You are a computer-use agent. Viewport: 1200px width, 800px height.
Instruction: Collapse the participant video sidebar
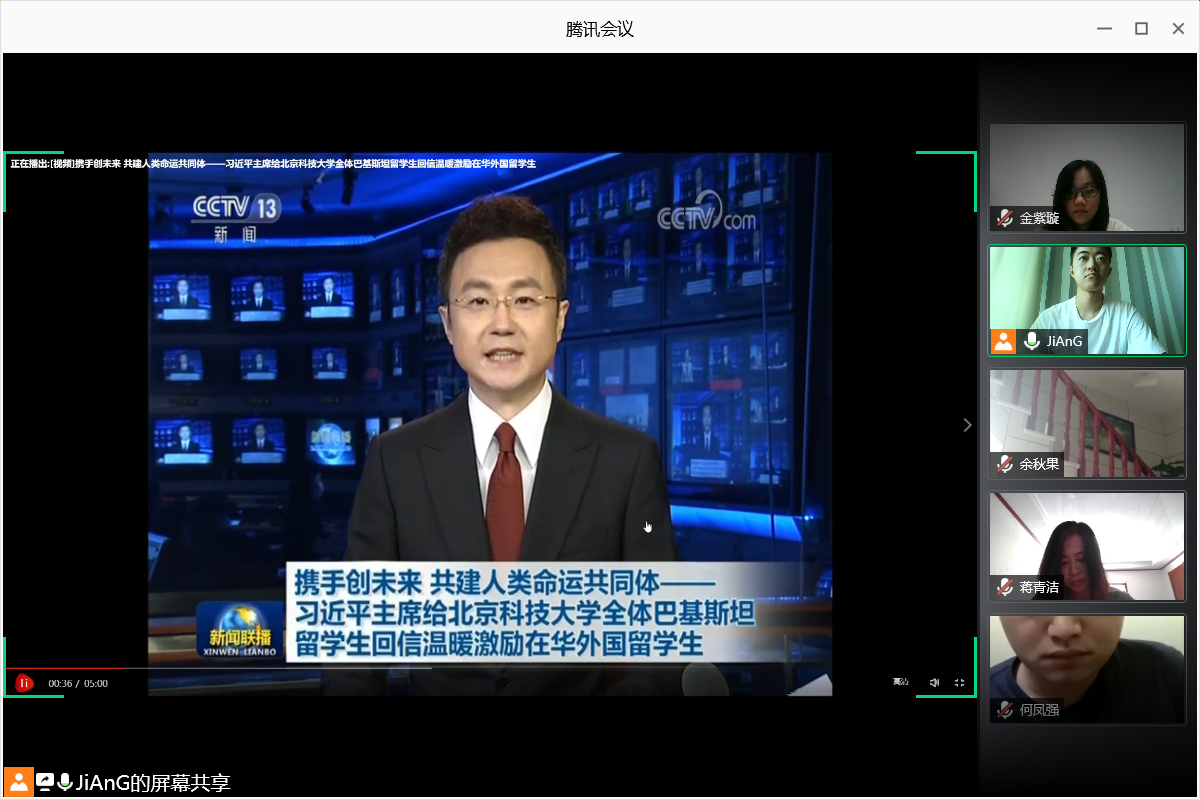967,425
